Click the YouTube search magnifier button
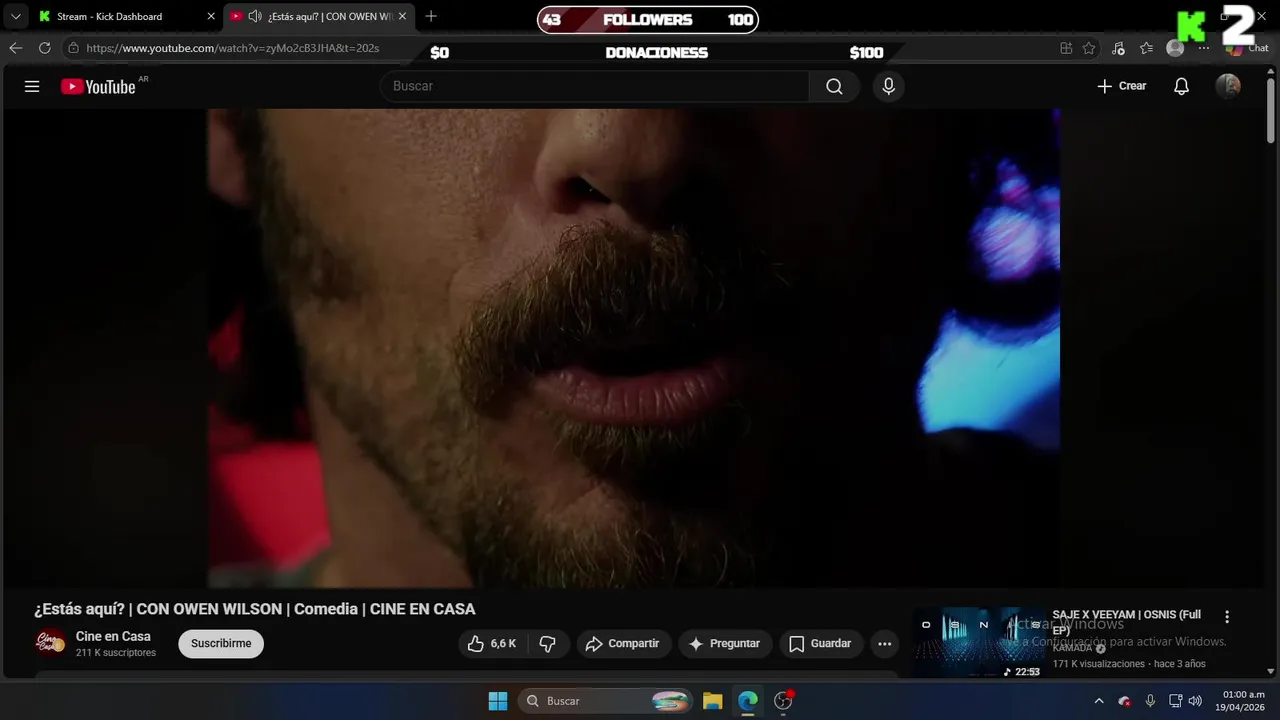The height and width of the screenshot is (720, 1280). [x=834, y=86]
